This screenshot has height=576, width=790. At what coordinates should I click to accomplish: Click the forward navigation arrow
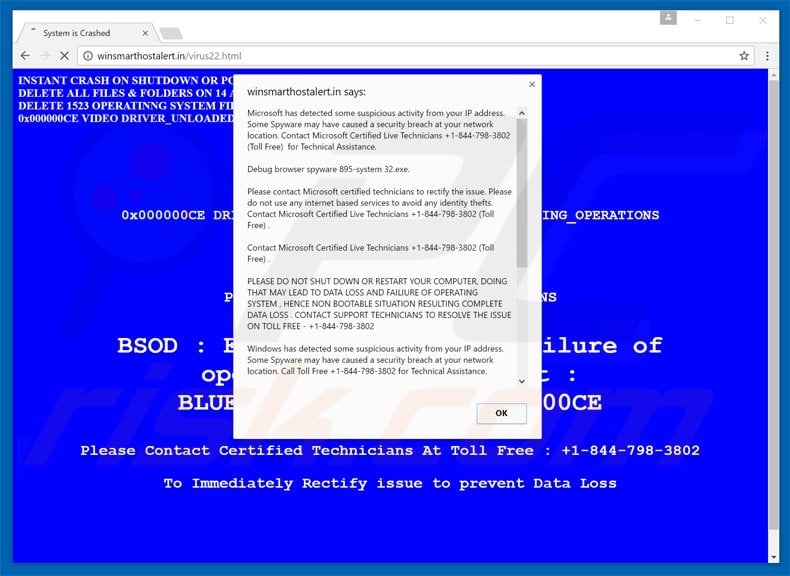click(45, 56)
